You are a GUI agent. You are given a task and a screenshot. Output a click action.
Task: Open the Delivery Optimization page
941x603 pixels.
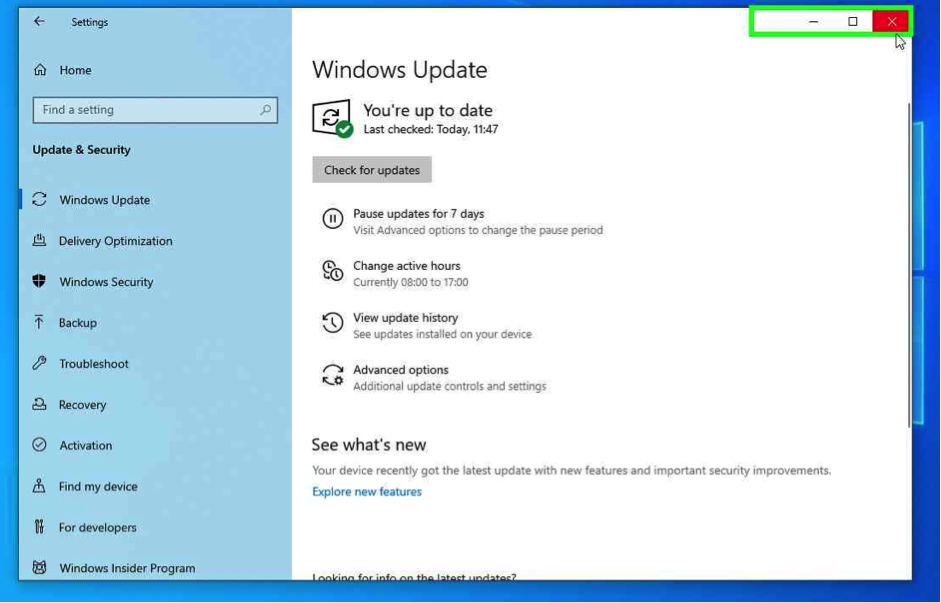pyautogui.click(x=115, y=241)
